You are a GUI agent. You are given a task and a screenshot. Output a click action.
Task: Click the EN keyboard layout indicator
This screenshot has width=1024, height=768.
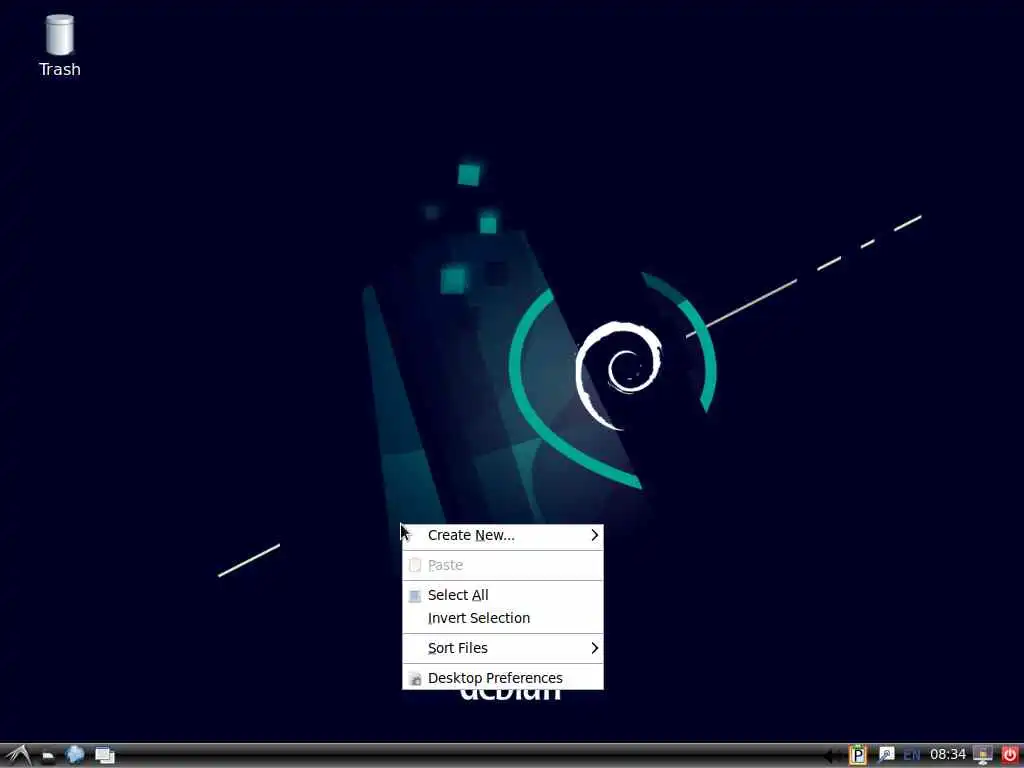[912, 756]
